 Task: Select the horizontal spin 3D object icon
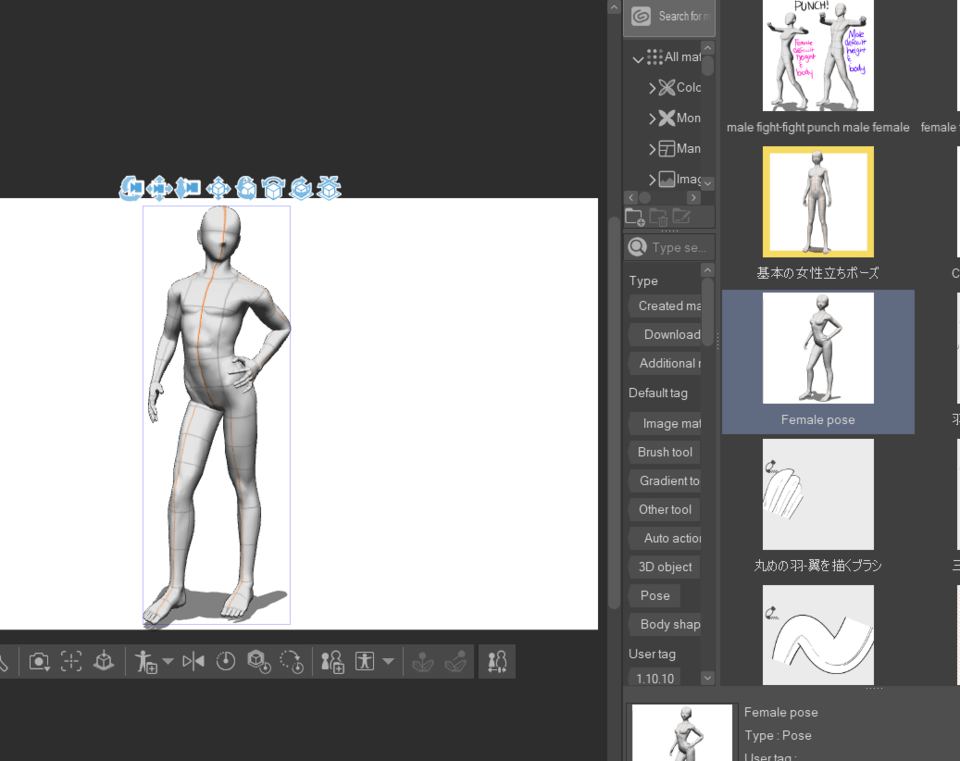[301, 188]
